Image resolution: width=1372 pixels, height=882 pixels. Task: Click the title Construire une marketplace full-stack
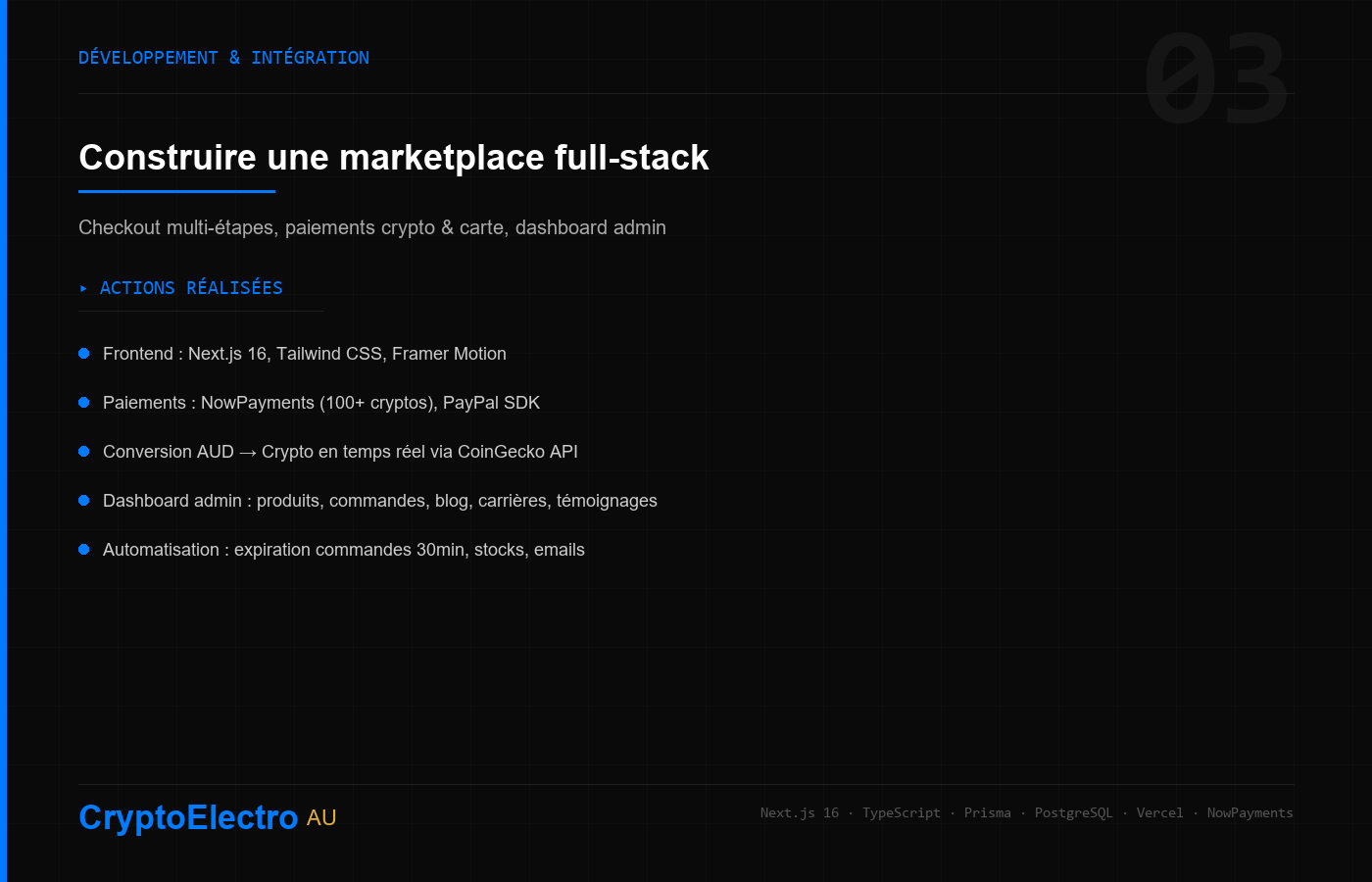(394, 158)
